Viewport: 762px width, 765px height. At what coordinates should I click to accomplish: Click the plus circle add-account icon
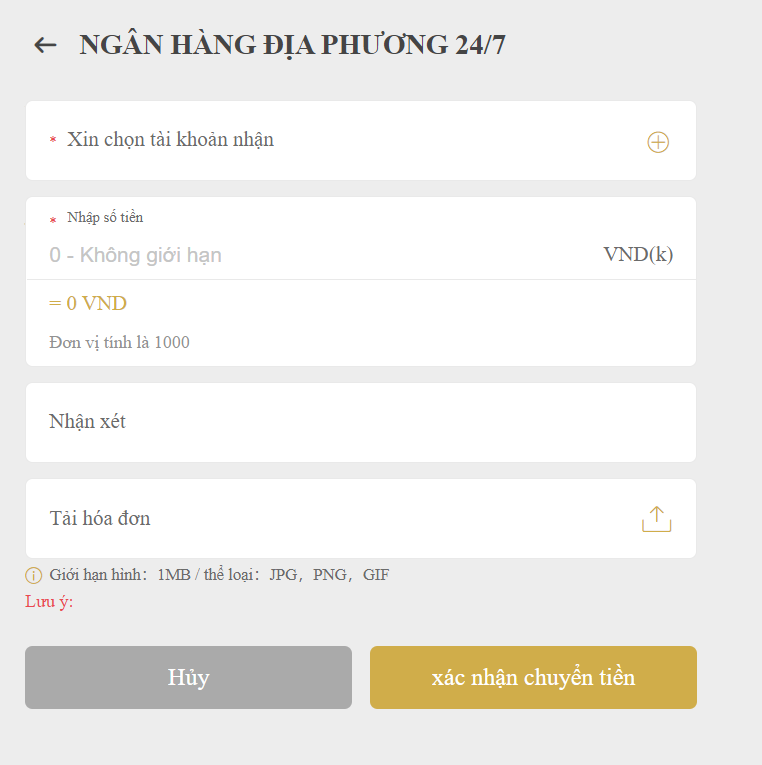[657, 142]
